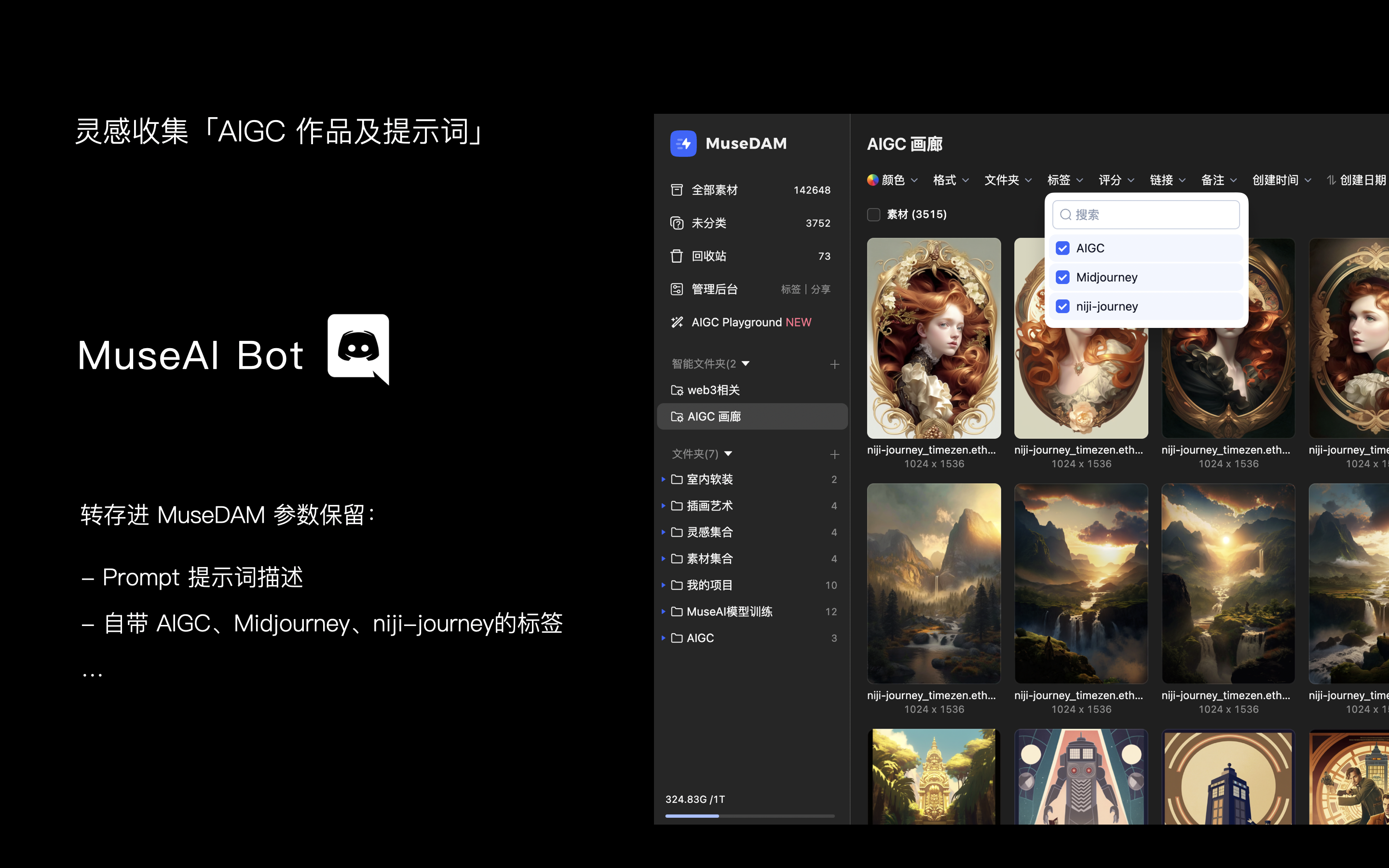1389x868 pixels.
Task: Click the 标签 link under 管理后台
Action: click(790, 289)
